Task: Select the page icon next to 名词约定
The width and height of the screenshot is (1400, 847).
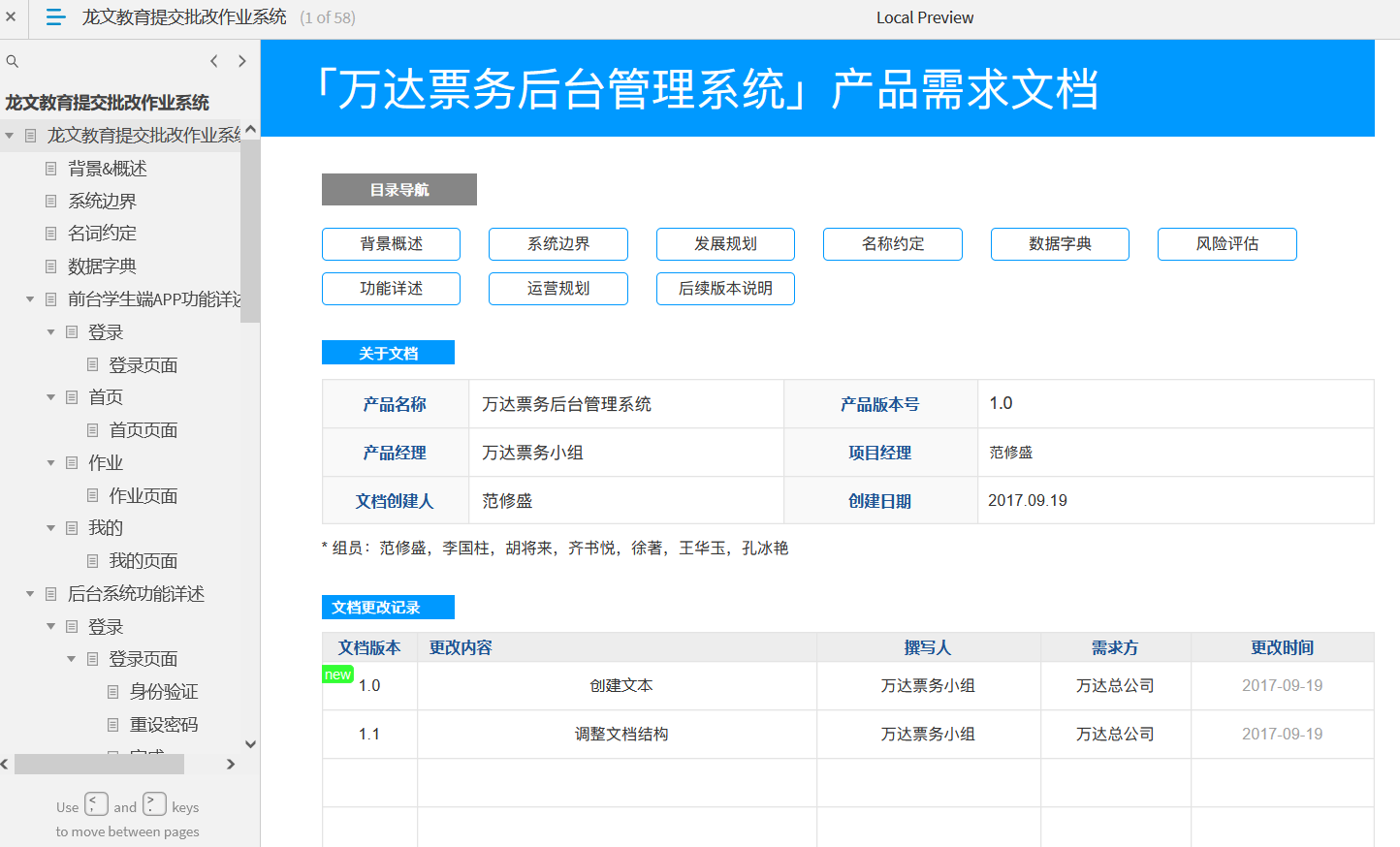Action: pyautogui.click(x=51, y=234)
